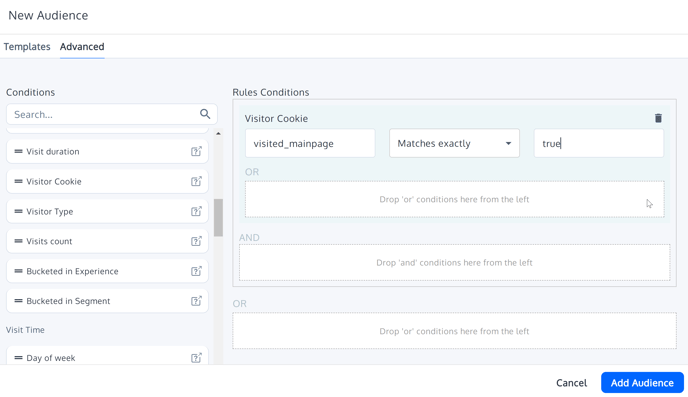Select the Visitor Type condition item

[107, 211]
